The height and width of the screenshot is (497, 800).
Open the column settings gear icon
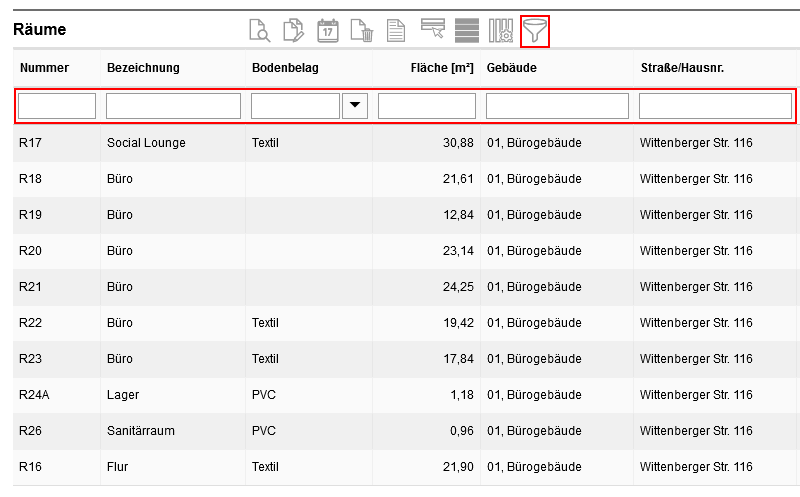501,32
